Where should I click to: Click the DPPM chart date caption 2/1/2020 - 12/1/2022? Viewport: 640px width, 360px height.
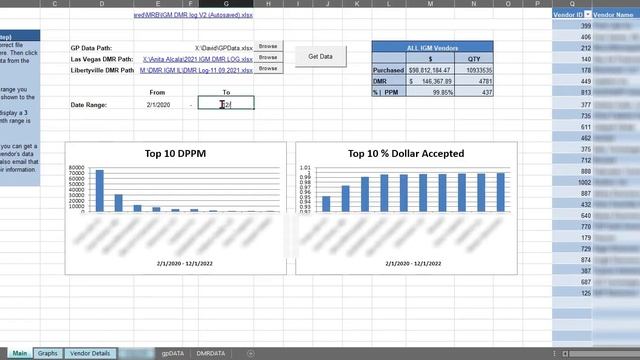point(184,264)
